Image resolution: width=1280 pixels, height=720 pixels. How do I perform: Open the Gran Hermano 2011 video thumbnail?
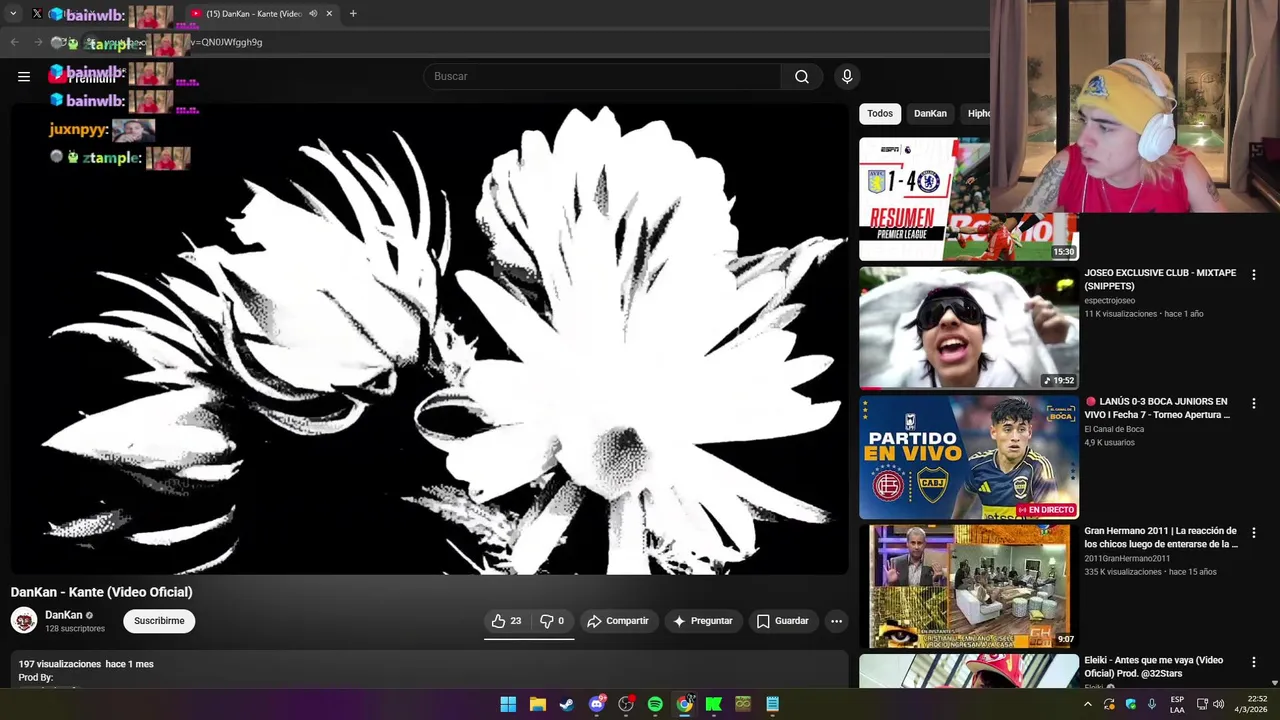coord(969,586)
